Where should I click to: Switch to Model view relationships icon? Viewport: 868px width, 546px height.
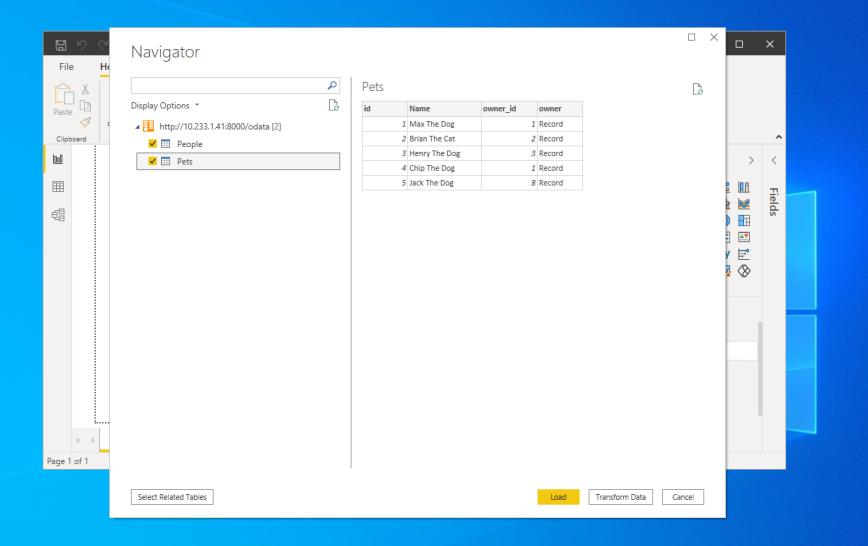[58, 214]
